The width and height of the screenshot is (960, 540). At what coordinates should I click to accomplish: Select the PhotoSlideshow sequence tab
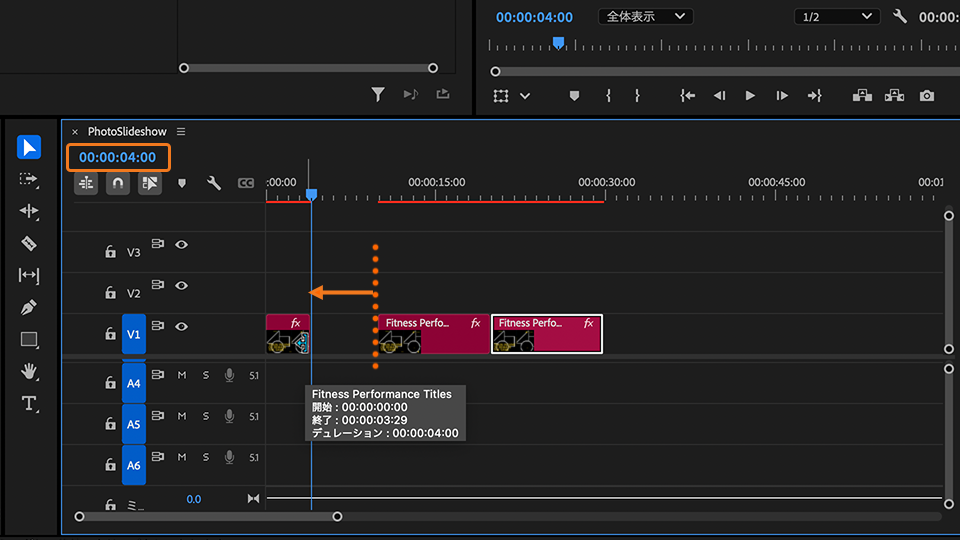(127, 132)
